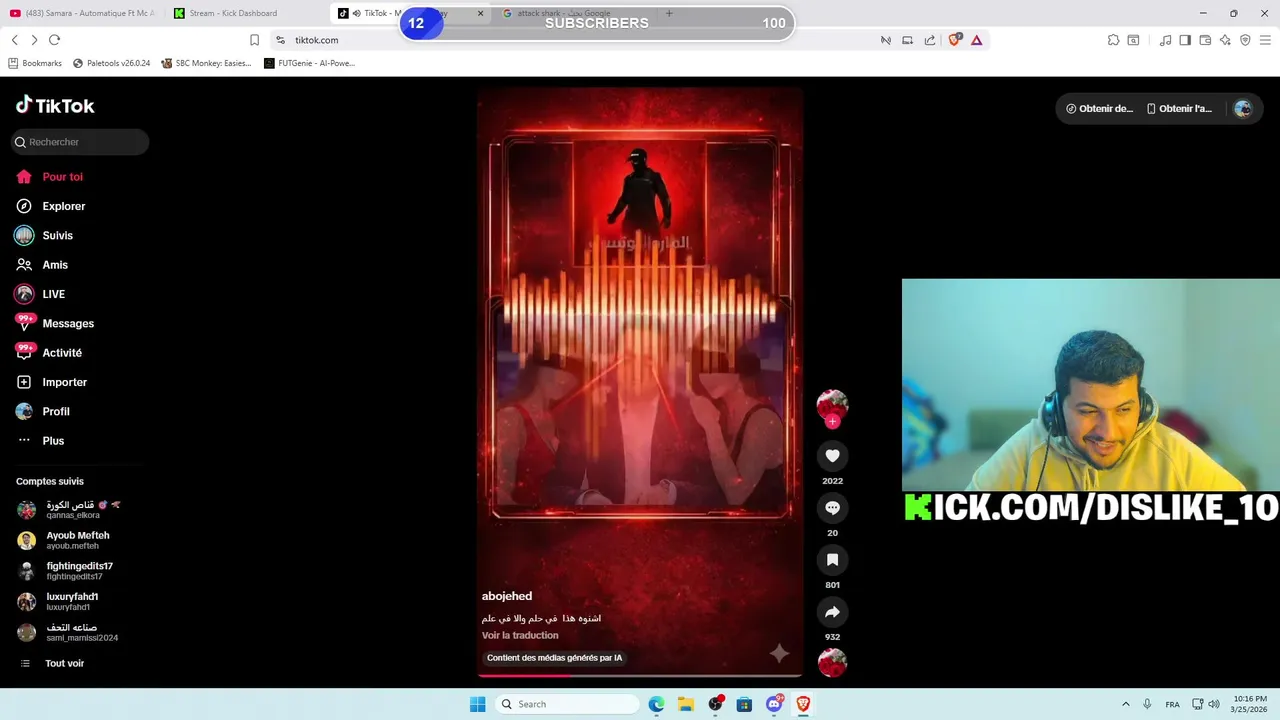Bookmark this page in address bar
Image resolution: width=1280 pixels, height=720 pixels.
[x=254, y=40]
